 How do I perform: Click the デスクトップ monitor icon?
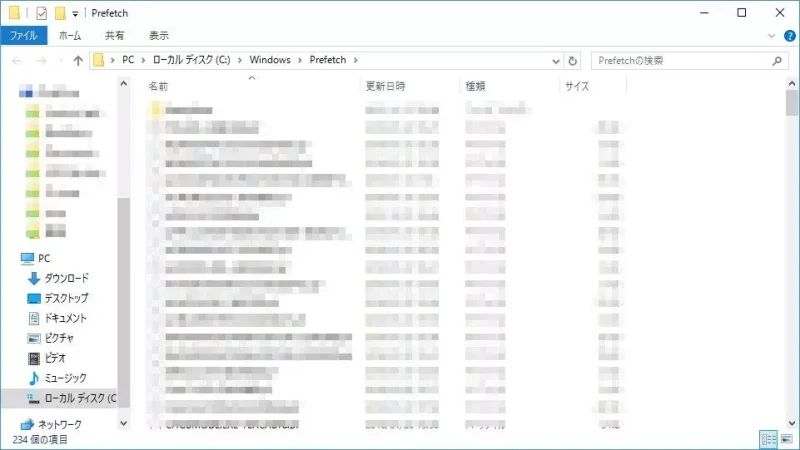34,298
